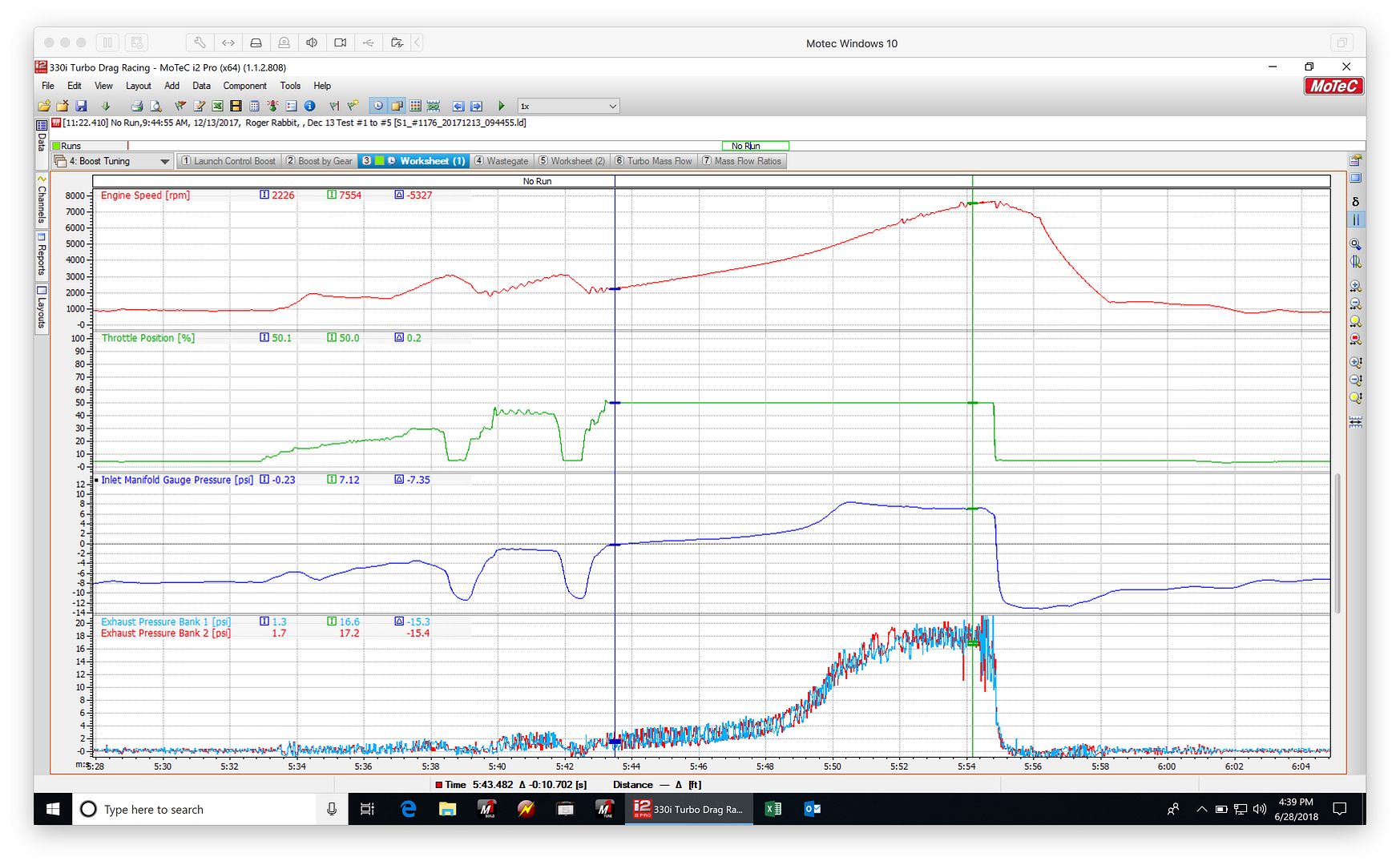Image resolution: width=1400 pixels, height=865 pixels.
Task: Open the Worksheet (2) tab
Action: (572, 161)
